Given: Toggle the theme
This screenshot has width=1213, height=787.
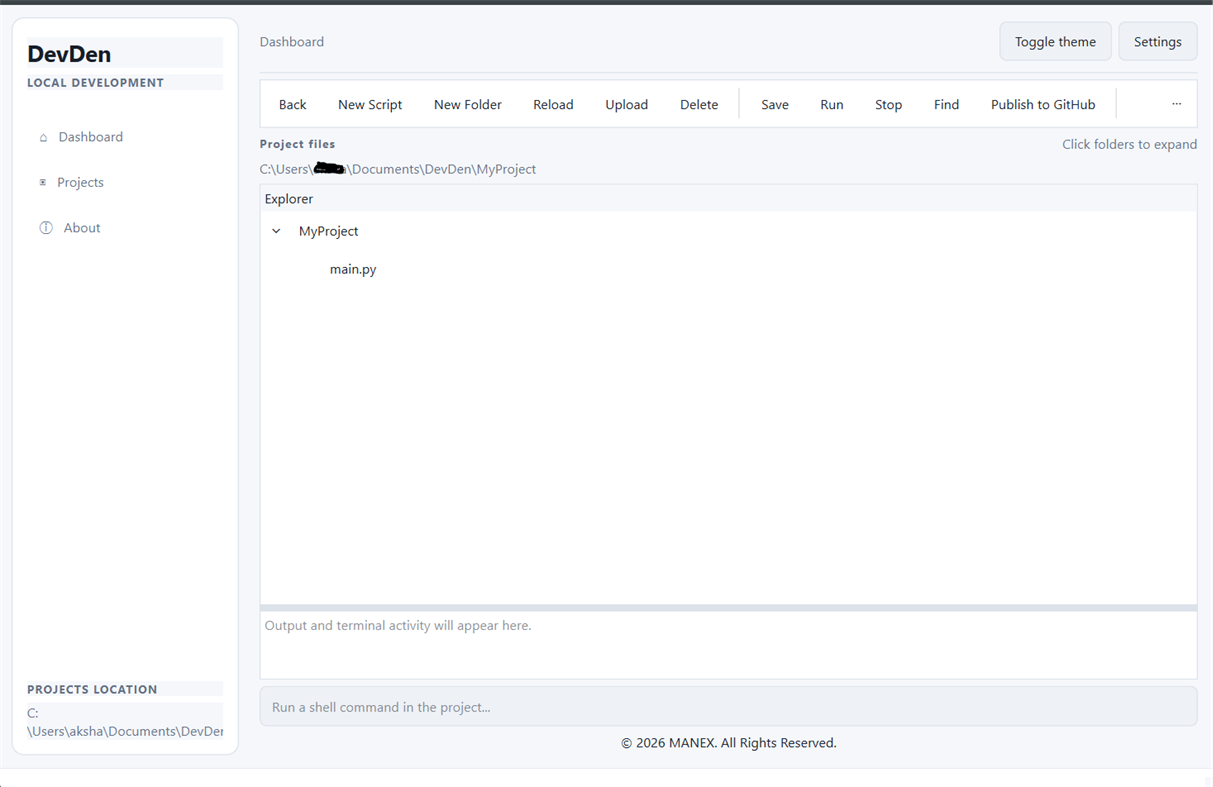Looking at the screenshot, I should [x=1055, y=42].
